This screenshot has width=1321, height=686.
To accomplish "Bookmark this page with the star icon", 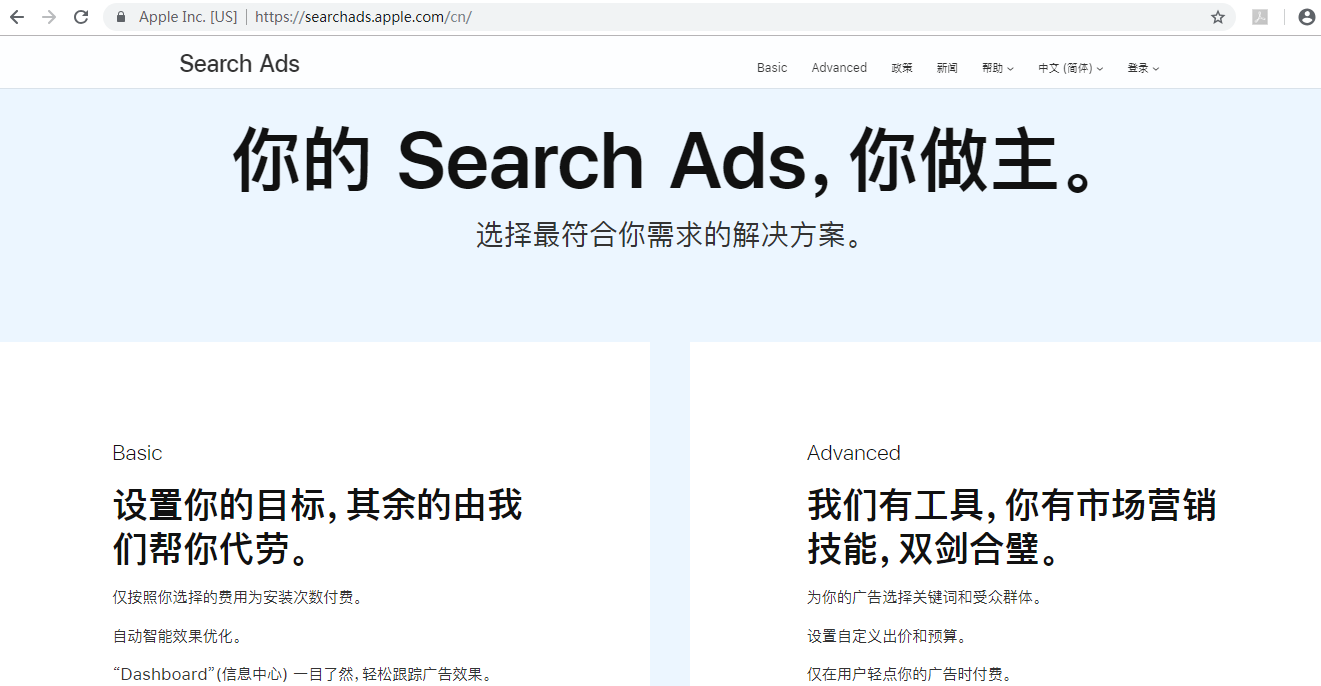I will (x=1217, y=17).
